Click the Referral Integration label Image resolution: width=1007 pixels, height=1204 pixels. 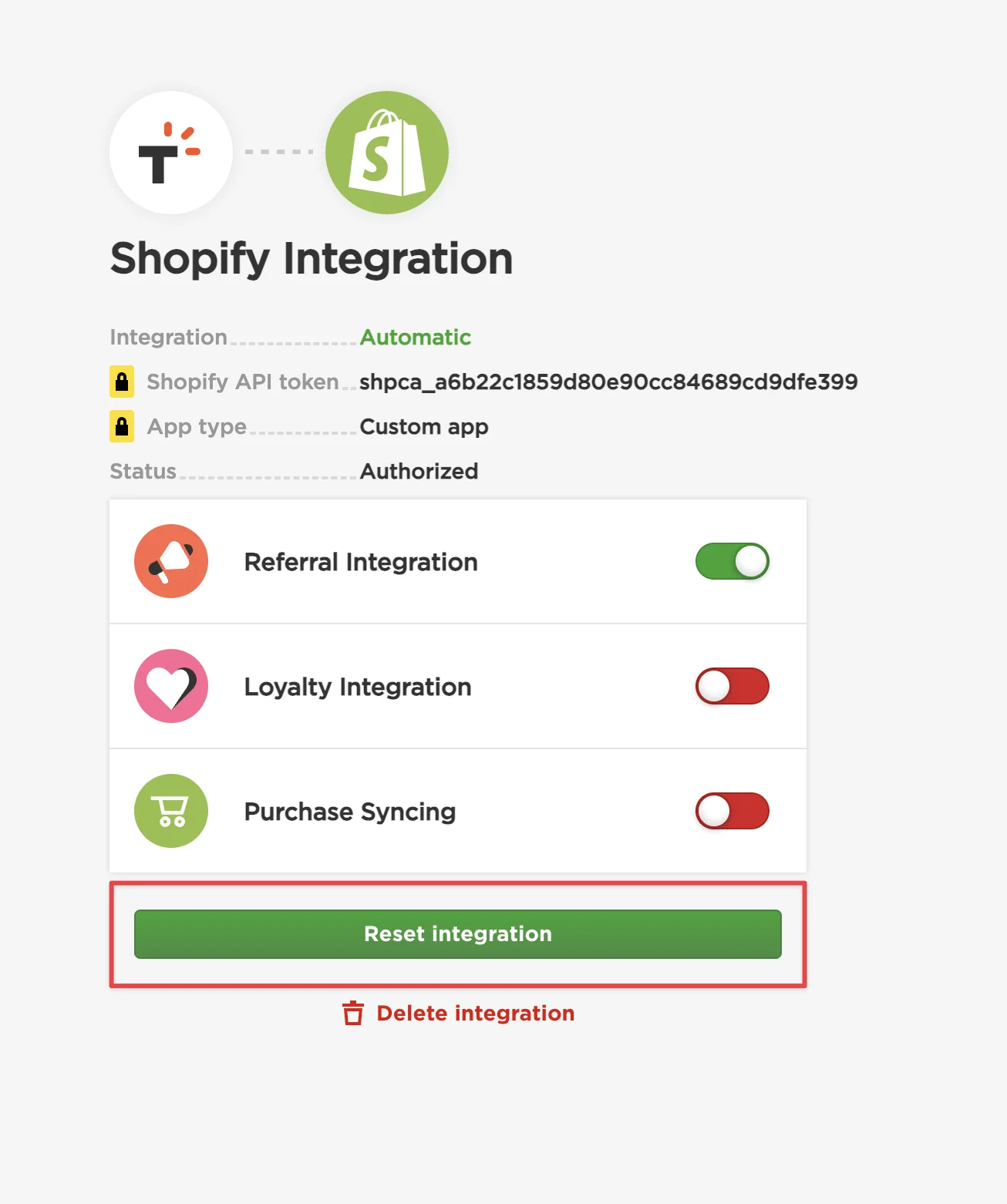pyautogui.click(x=361, y=562)
